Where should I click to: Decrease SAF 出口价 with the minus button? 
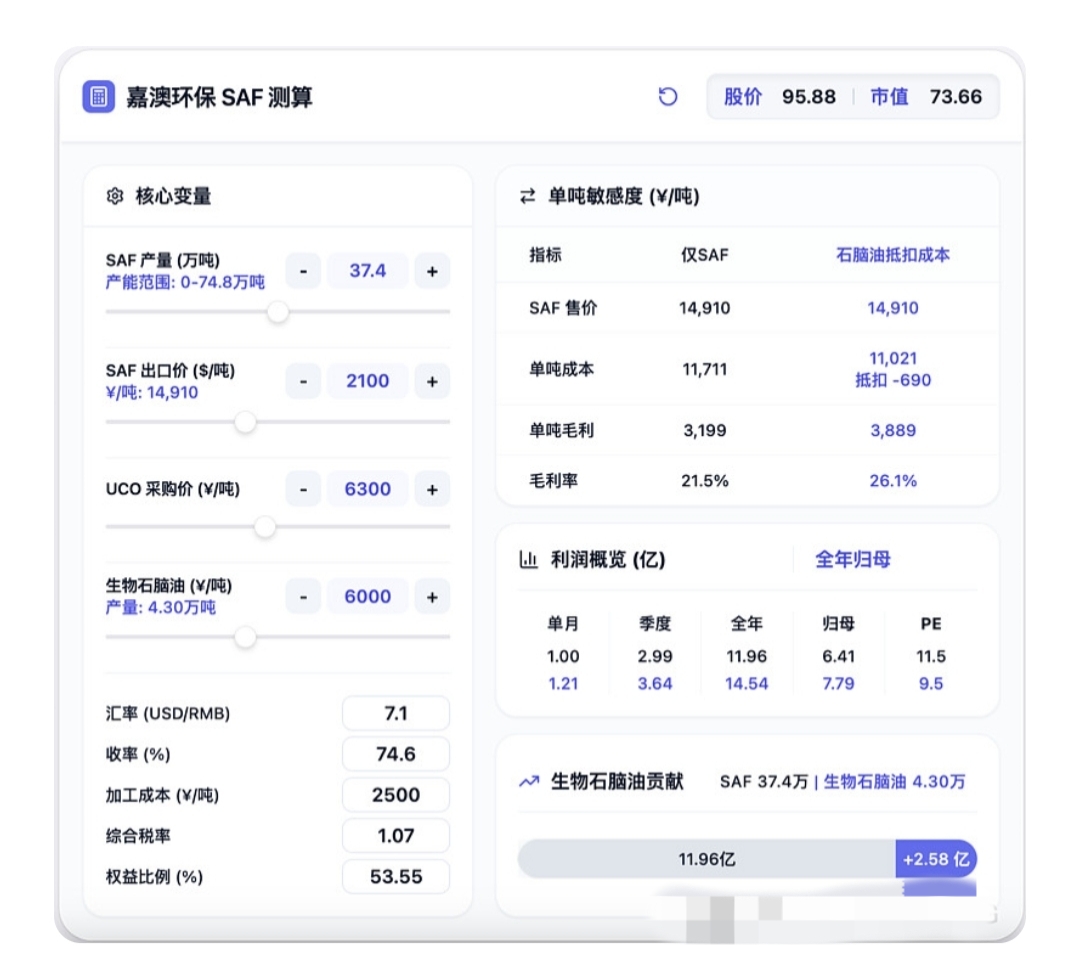click(303, 381)
